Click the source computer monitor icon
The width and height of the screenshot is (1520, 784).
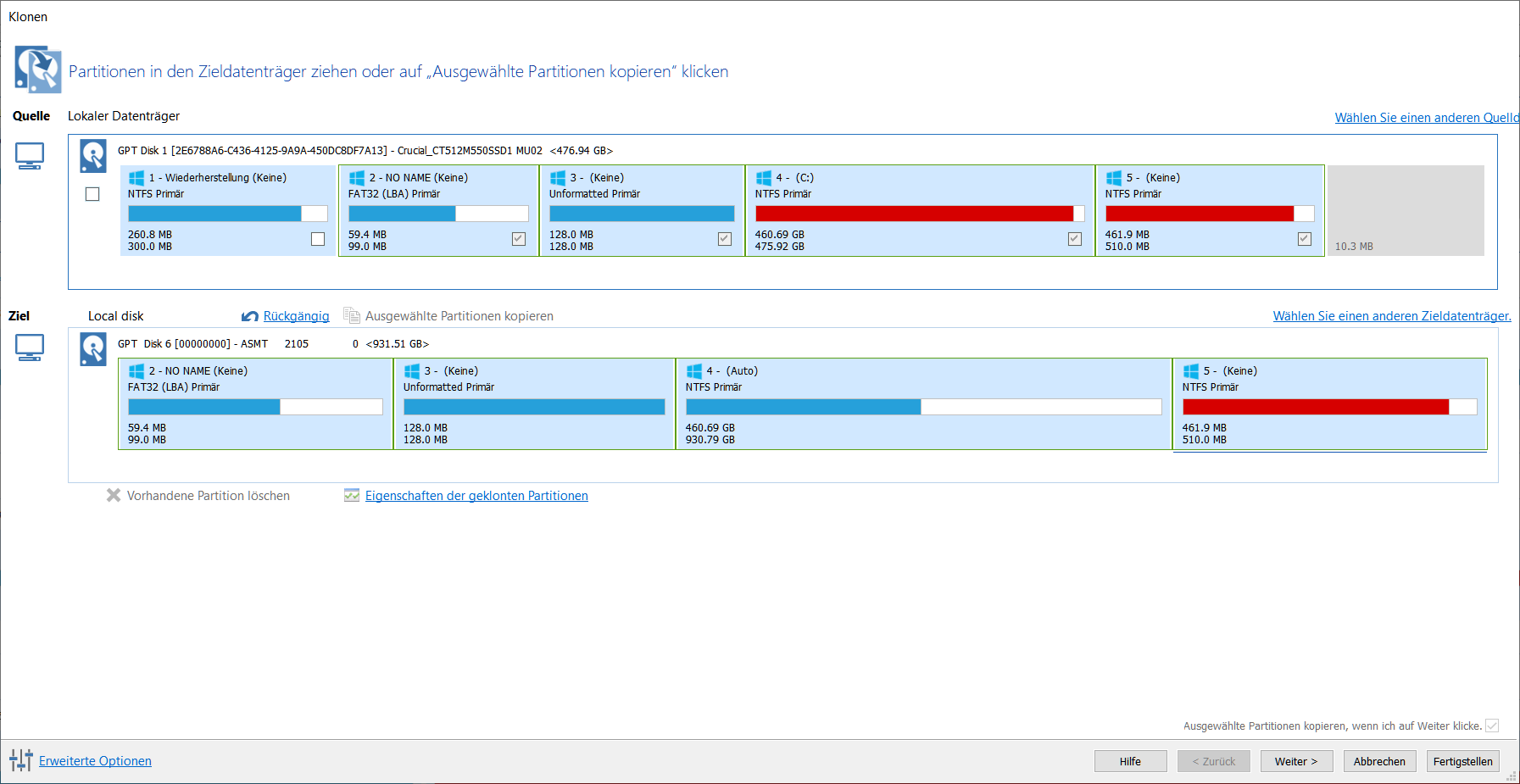pos(30,156)
